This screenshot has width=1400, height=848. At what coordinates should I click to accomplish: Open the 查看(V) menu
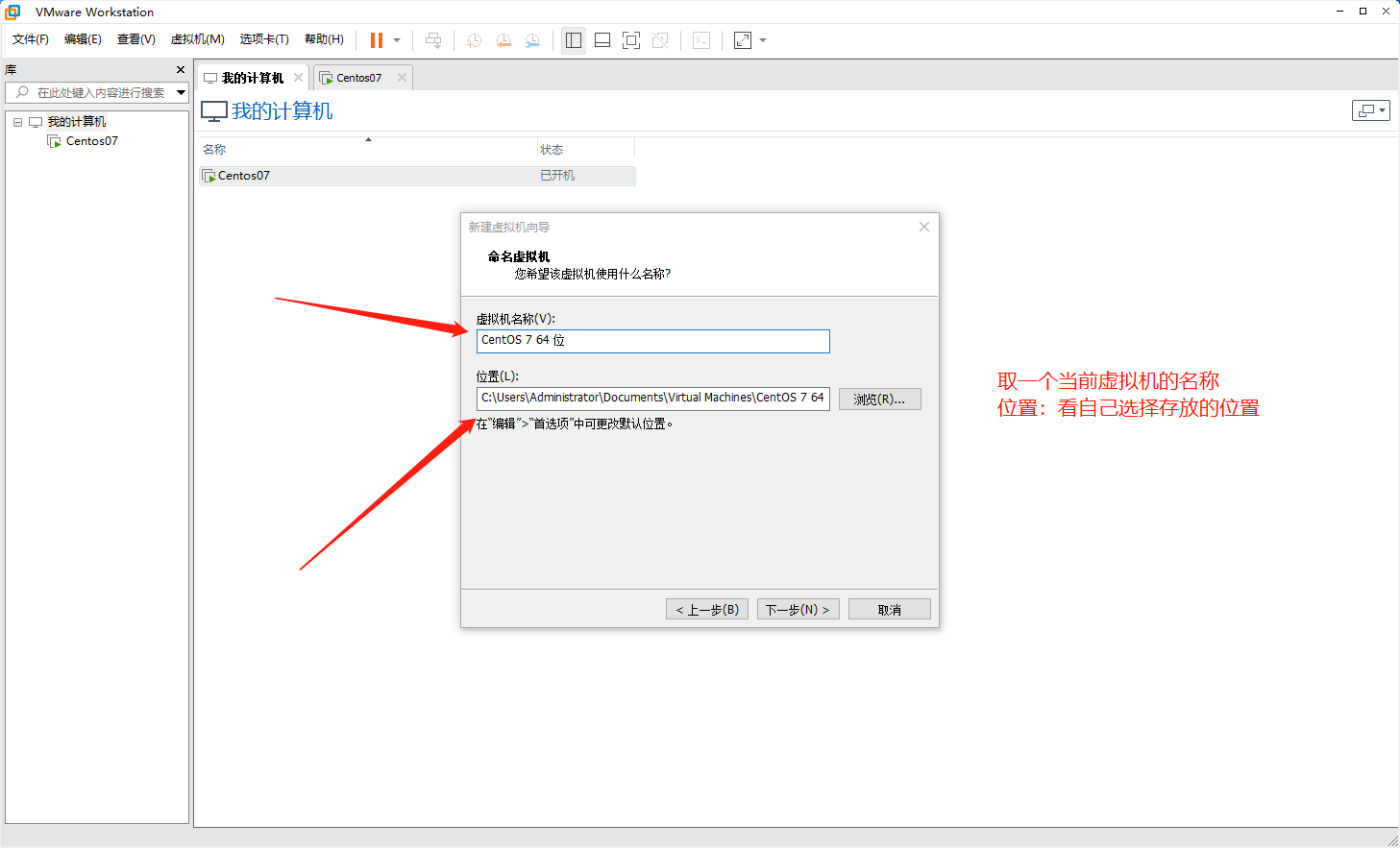pos(136,39)
